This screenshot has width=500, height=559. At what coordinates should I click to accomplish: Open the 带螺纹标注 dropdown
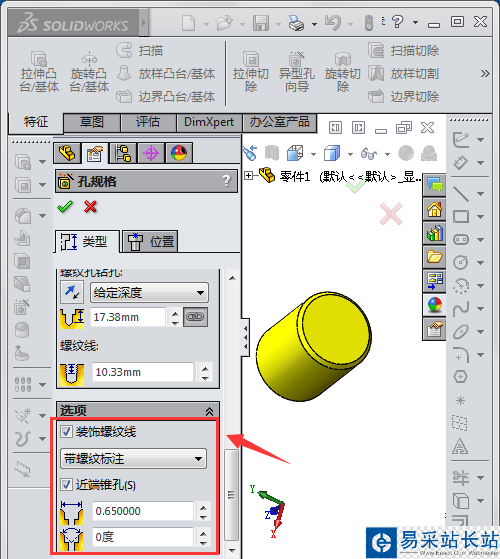pyautogui.click(x=133, y=458)
